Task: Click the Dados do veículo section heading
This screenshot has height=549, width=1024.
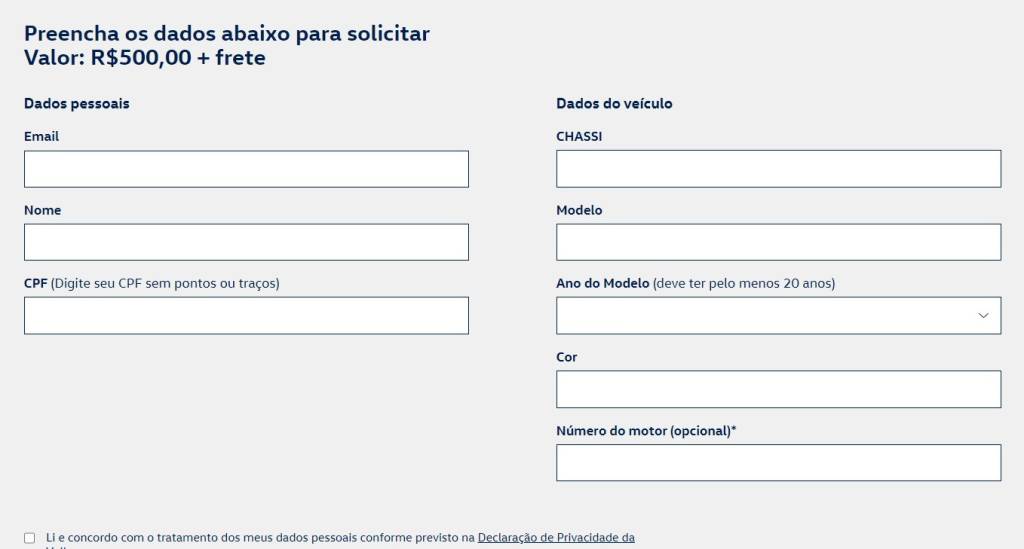Action: [x=614, y=104]
